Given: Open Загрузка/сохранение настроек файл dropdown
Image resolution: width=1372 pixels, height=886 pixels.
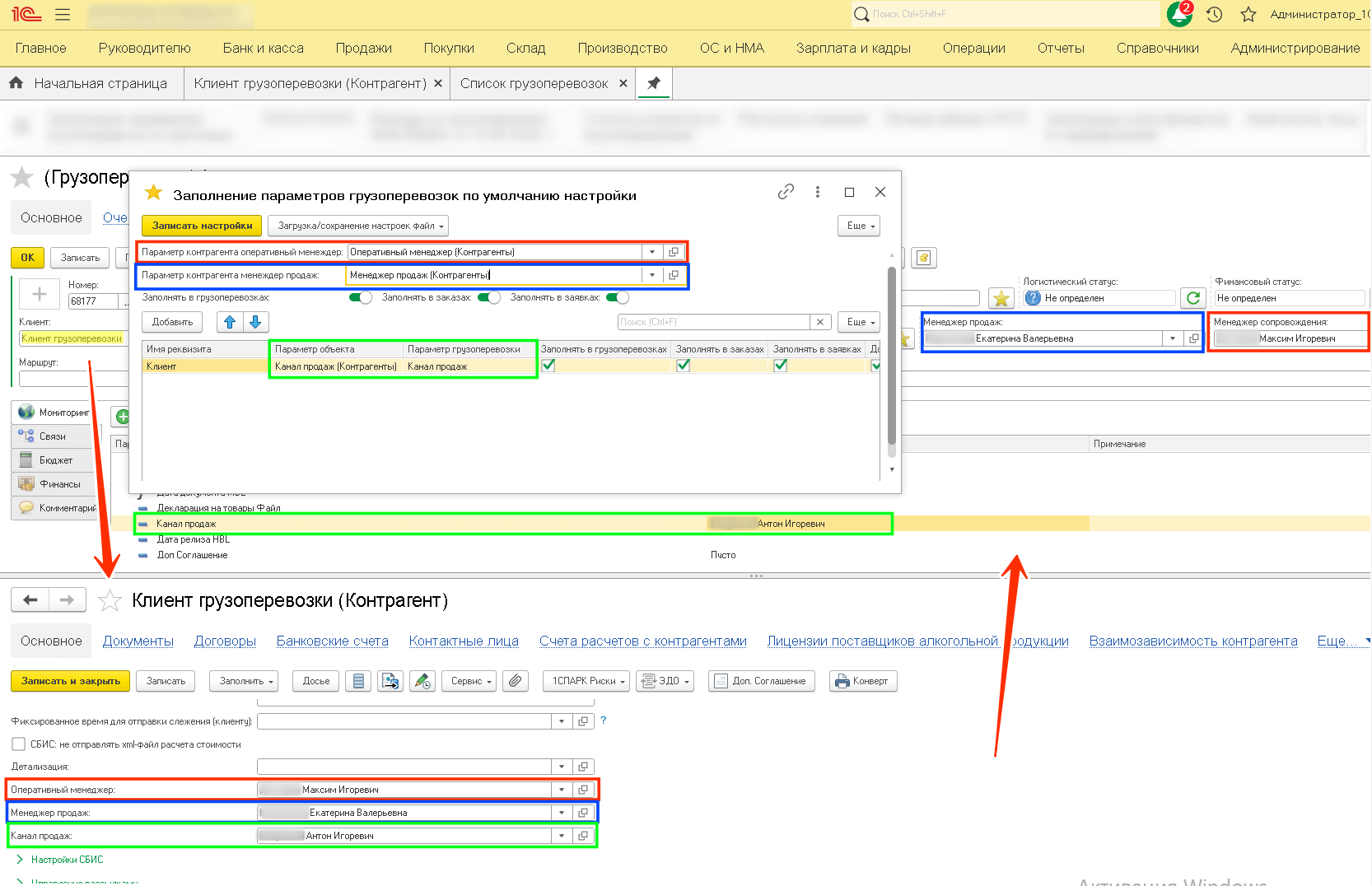Looking at the screenshot, I should point(358,226).
